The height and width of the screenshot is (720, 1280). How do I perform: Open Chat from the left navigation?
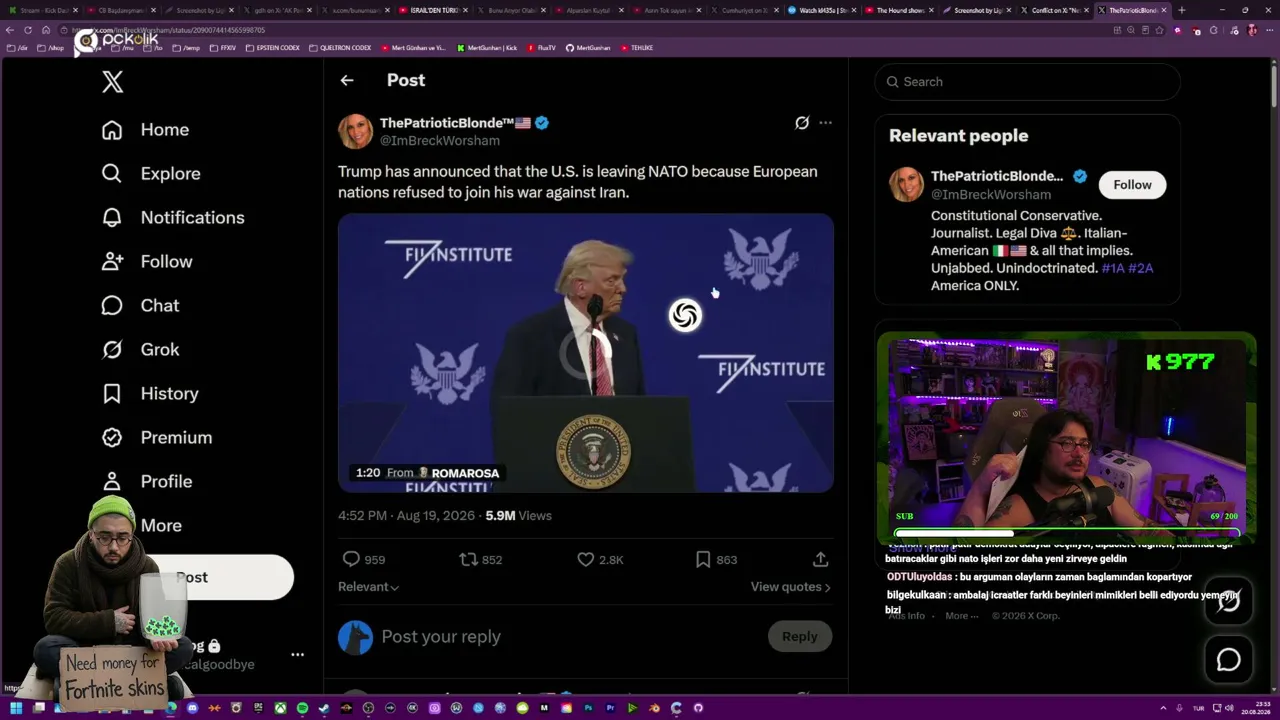pyautogui.click(x=140, y=306)
